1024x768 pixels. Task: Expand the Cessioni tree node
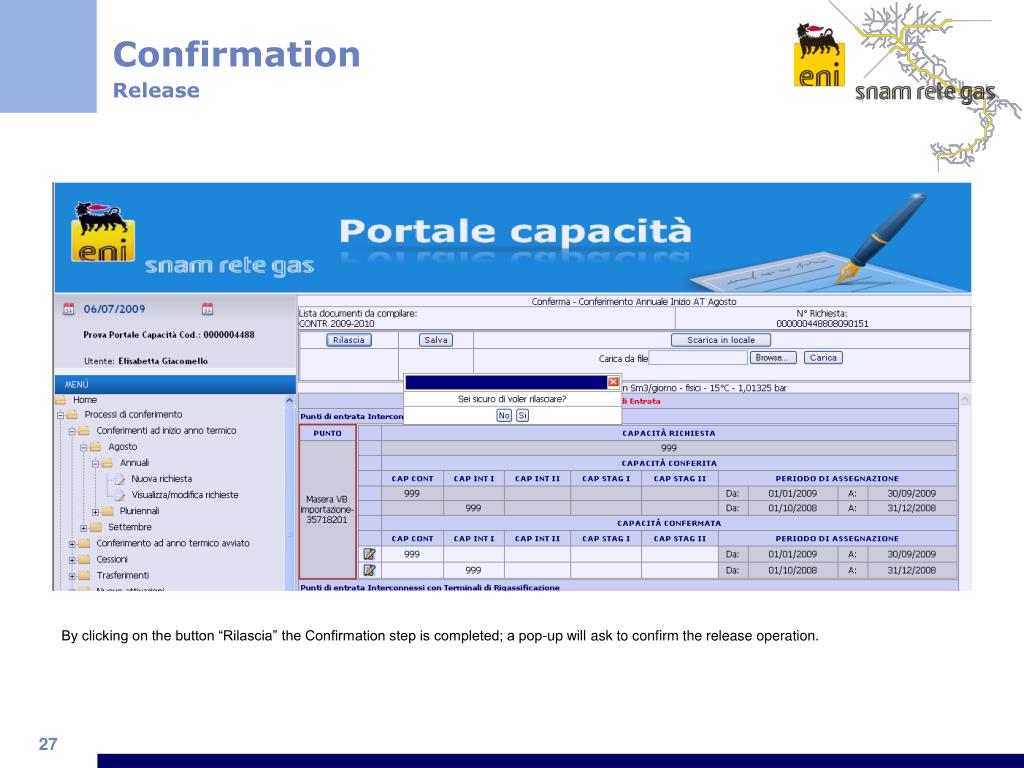point(72,560)
